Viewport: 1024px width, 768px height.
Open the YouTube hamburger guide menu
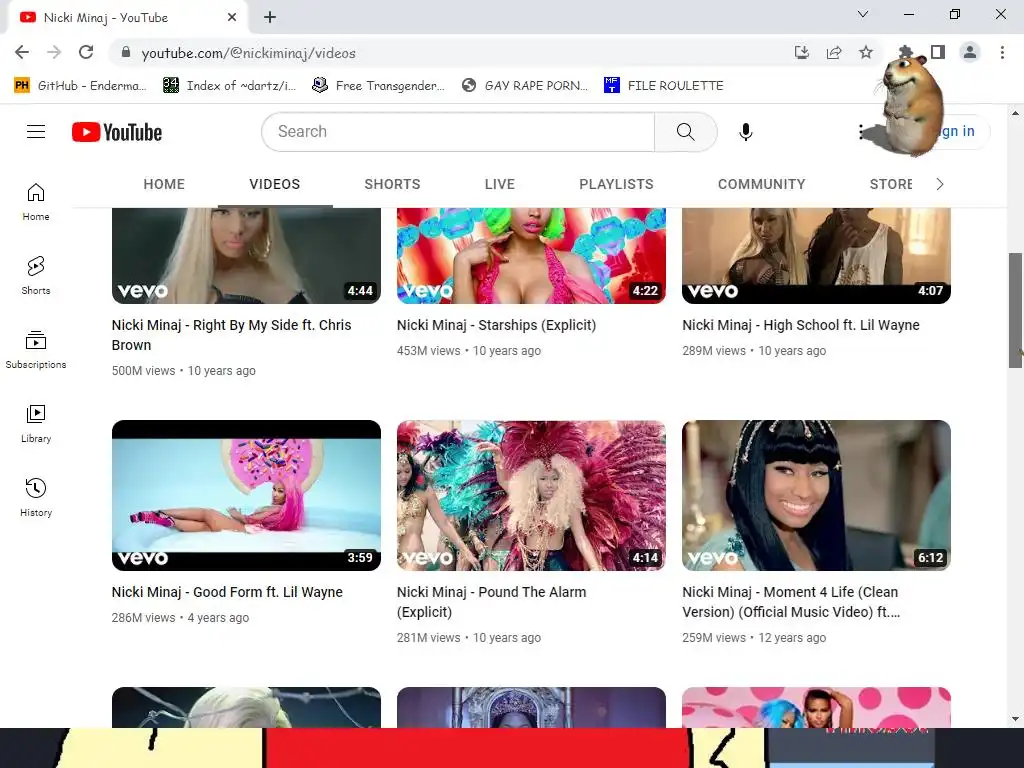click(x=36, y=132)
